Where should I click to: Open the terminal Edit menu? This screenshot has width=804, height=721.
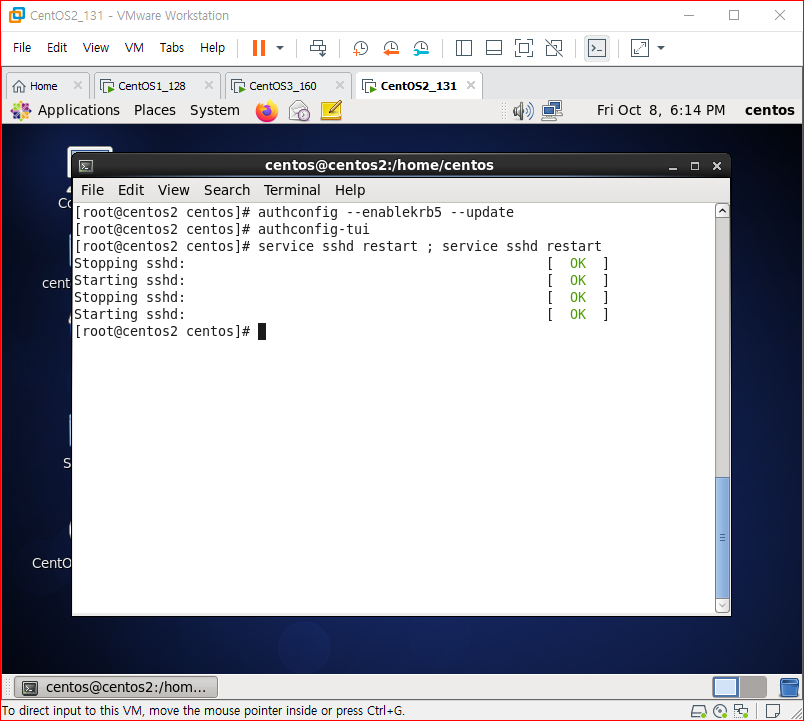click(131, 190)
